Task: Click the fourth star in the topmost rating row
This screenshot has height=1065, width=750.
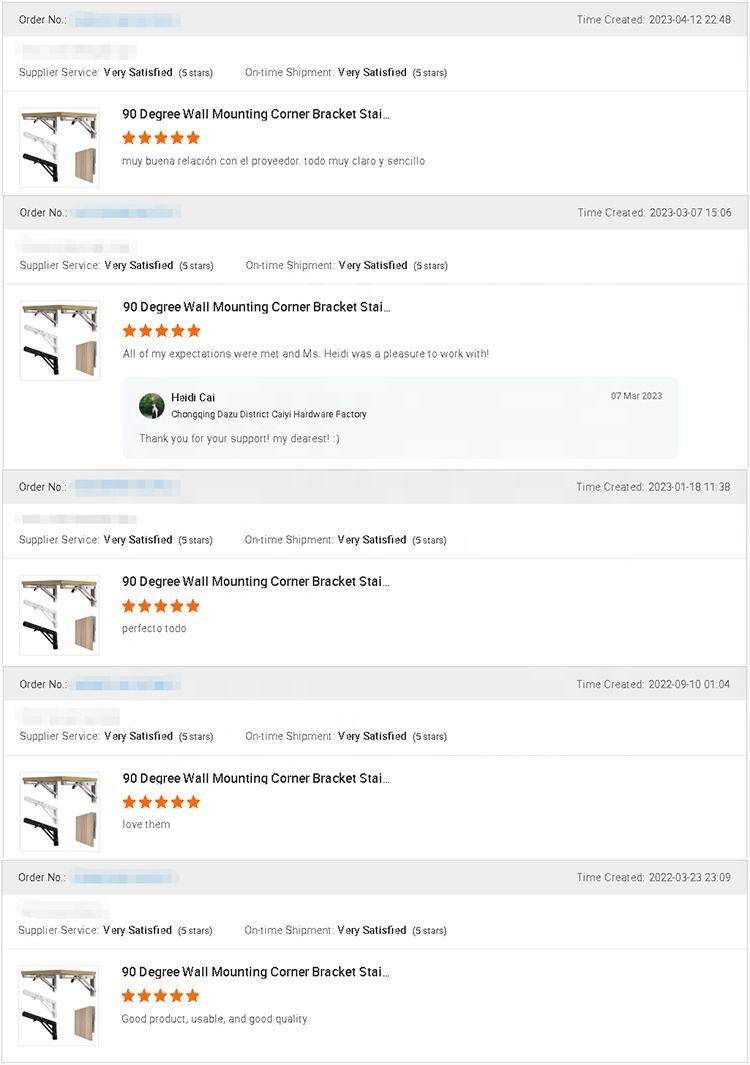Action: click(176, 137)
